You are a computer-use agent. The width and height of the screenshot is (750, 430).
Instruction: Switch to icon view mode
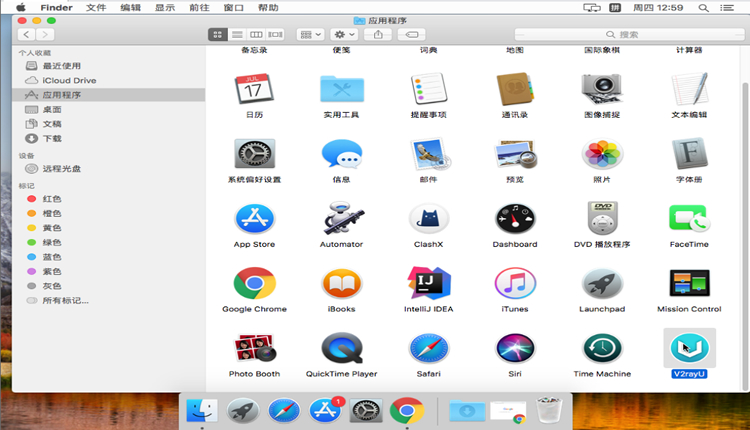(x=217, y=34)
